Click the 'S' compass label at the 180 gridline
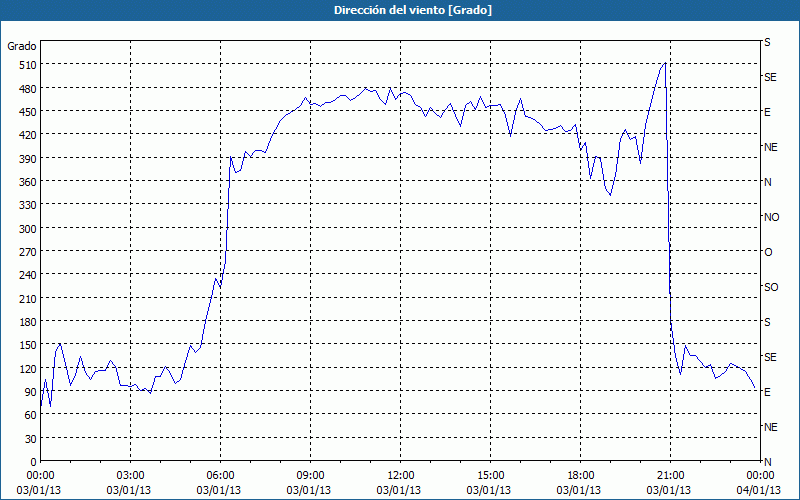Screen dimensions: 800x500 [x=767, y=322]
